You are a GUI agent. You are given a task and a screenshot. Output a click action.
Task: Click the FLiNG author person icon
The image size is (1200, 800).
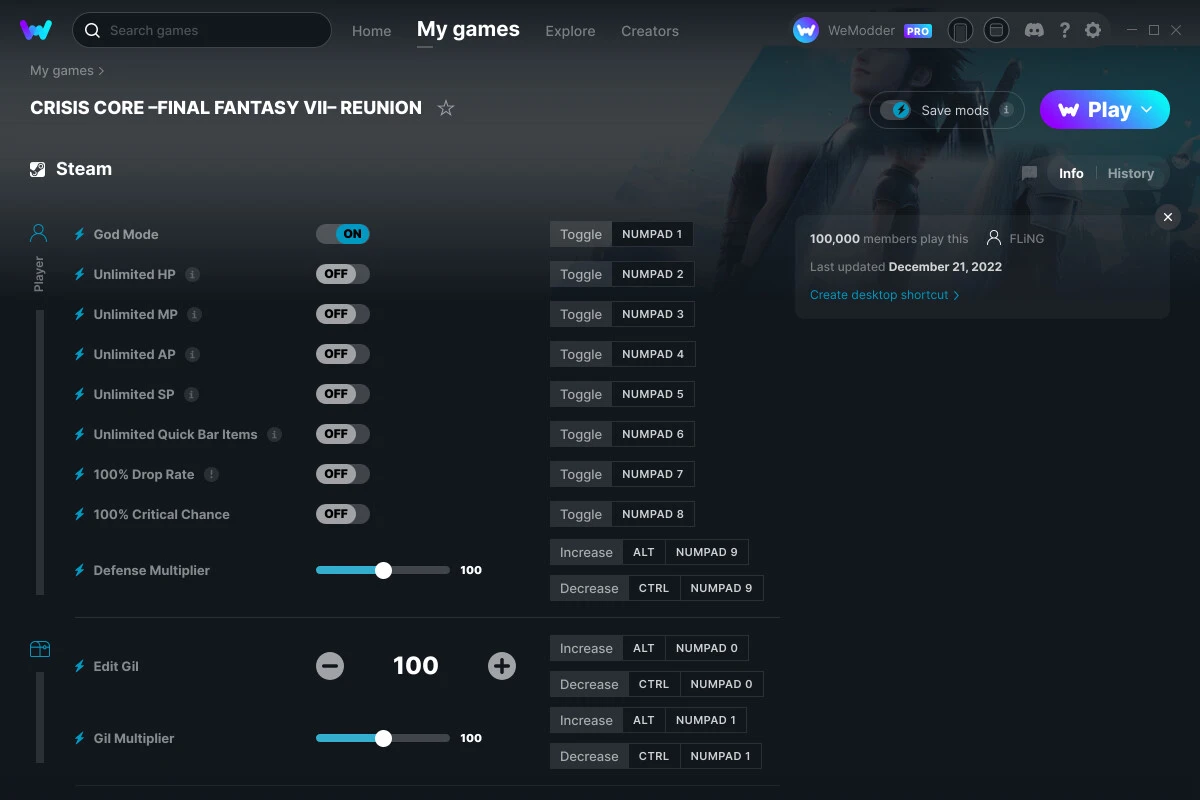994,238
